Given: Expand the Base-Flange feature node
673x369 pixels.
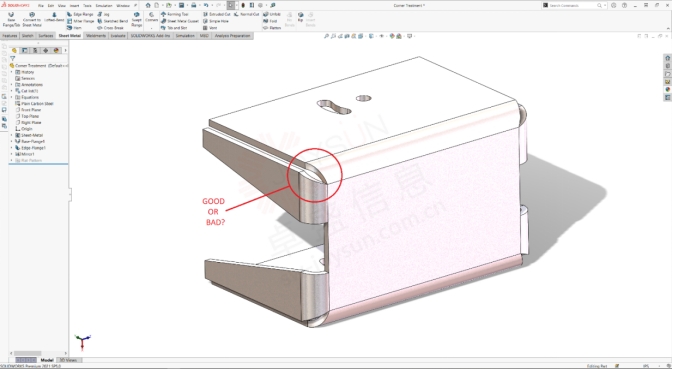Looking at the screenshot, I should (x=12, y=141).
